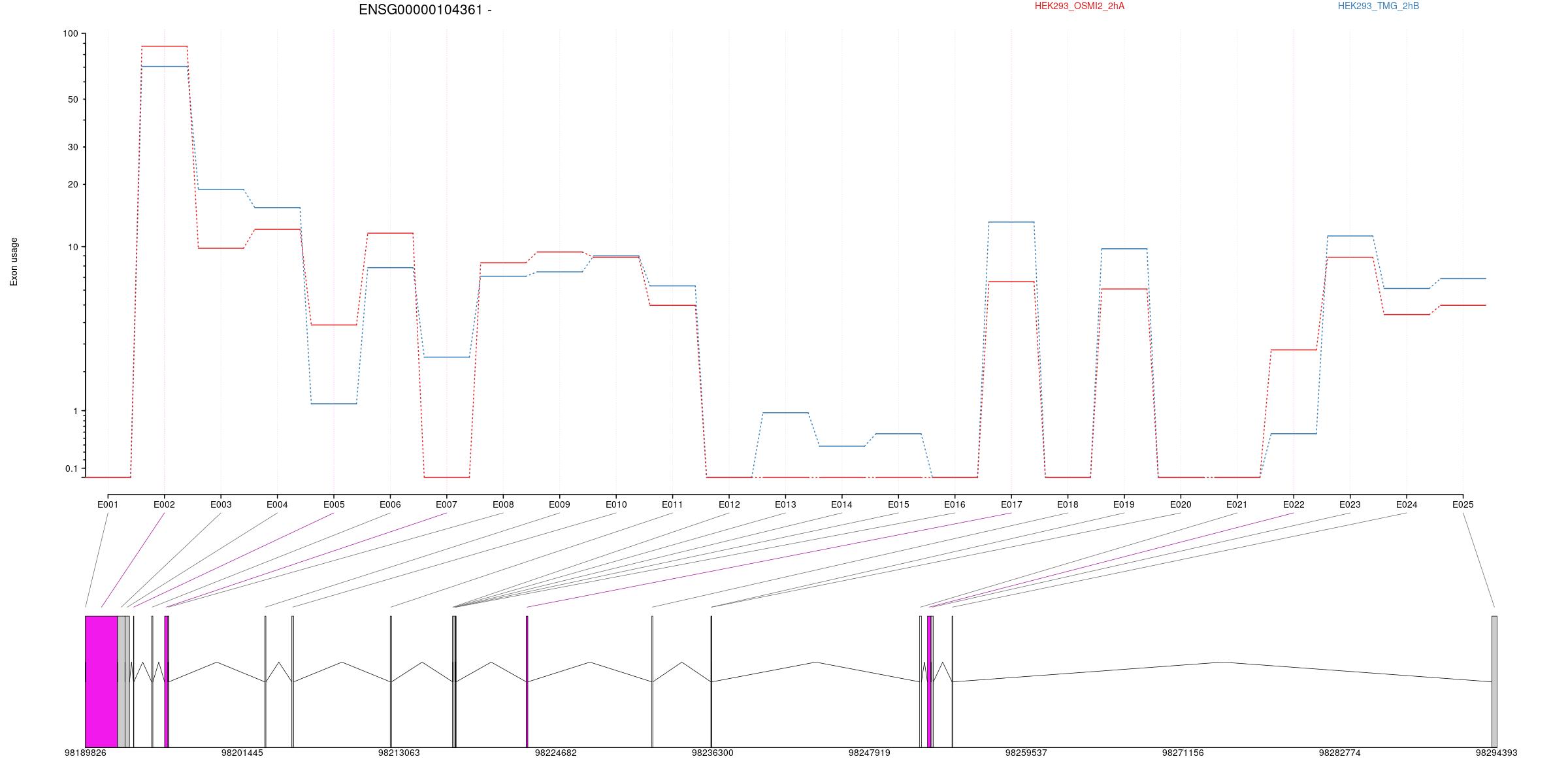Click exon label E023
The image size is (1568, 784).
click(1350, 504)
